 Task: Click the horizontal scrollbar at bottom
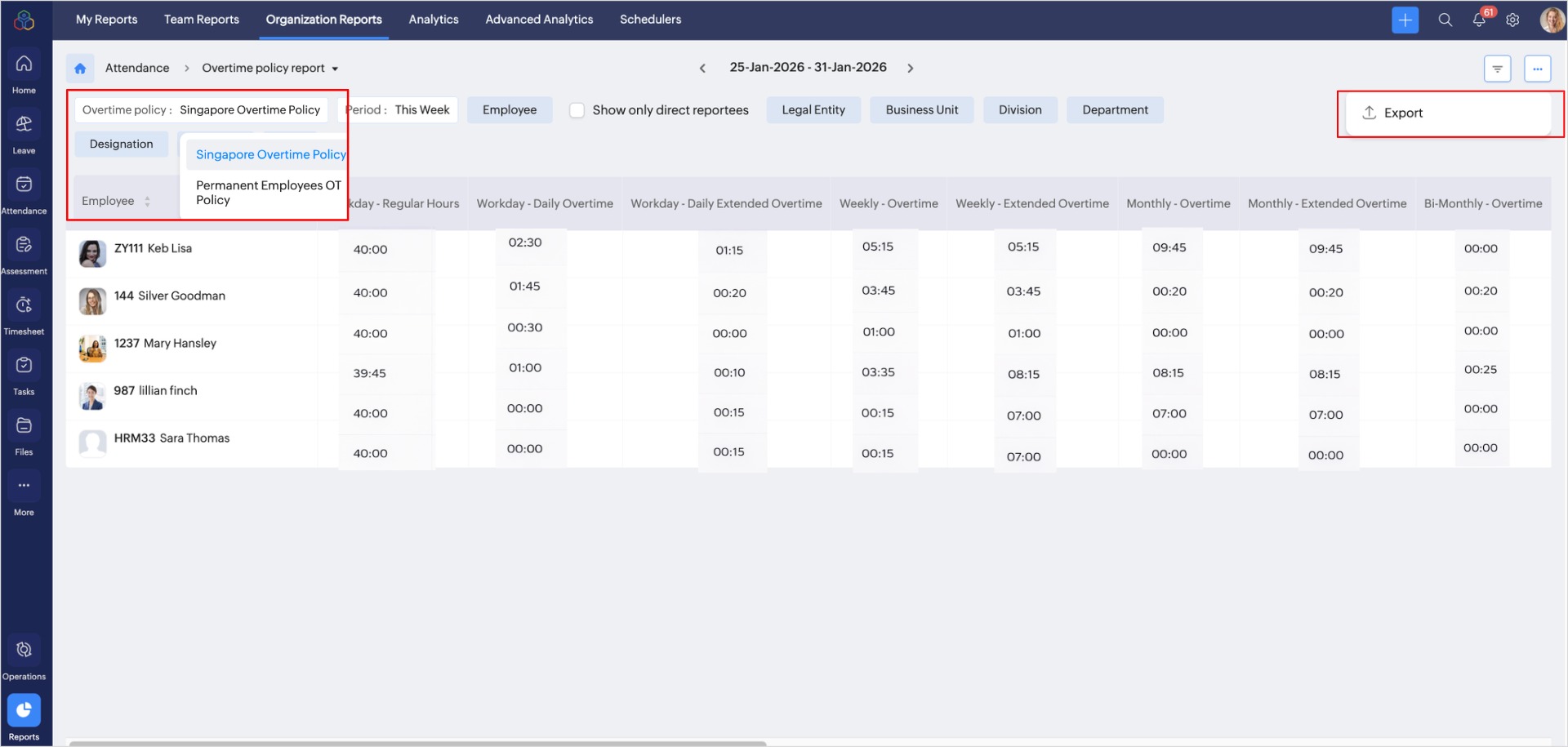click(416, 743)
